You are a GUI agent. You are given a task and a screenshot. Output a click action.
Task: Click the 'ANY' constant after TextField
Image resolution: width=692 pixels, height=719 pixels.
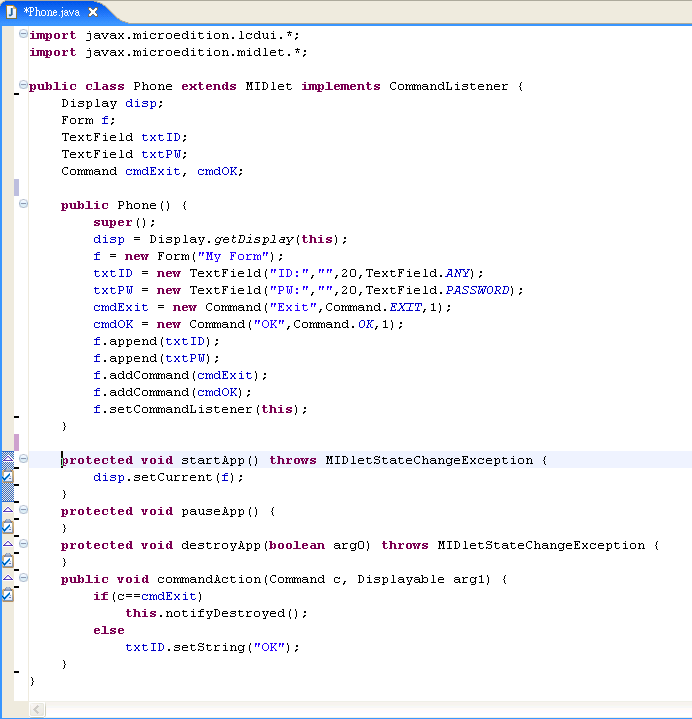(x=457, y=273)
